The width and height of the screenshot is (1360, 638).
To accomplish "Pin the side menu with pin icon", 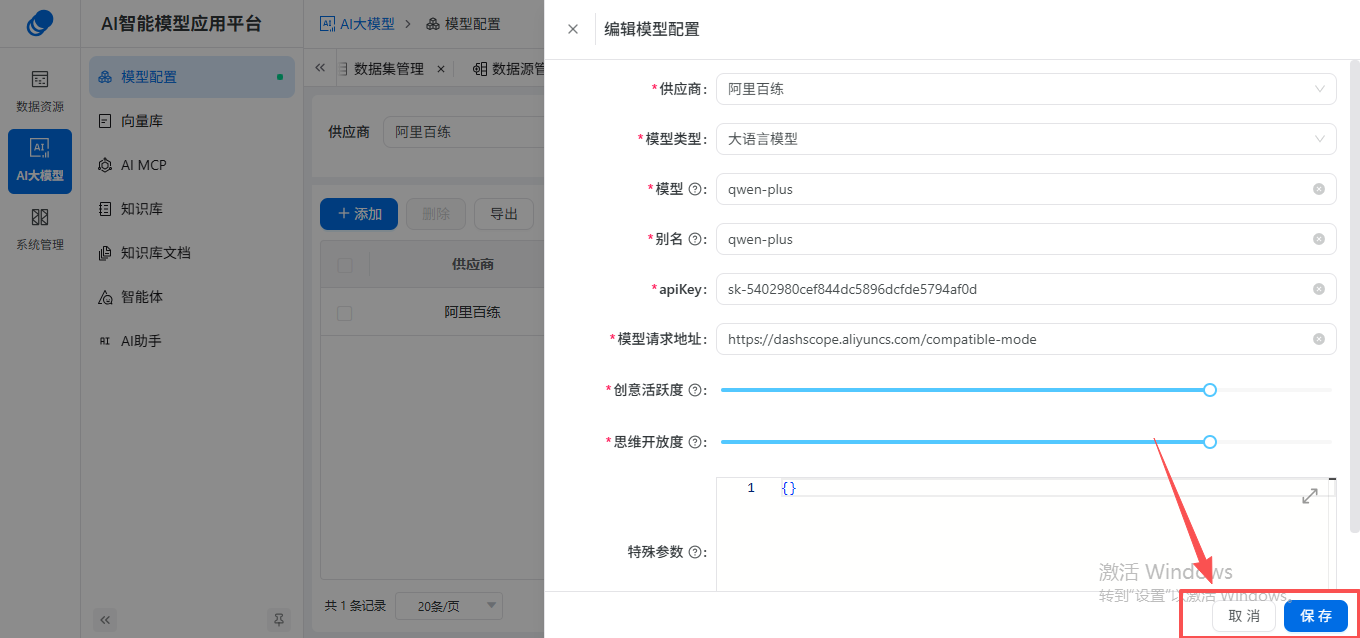I will (278, 620).
